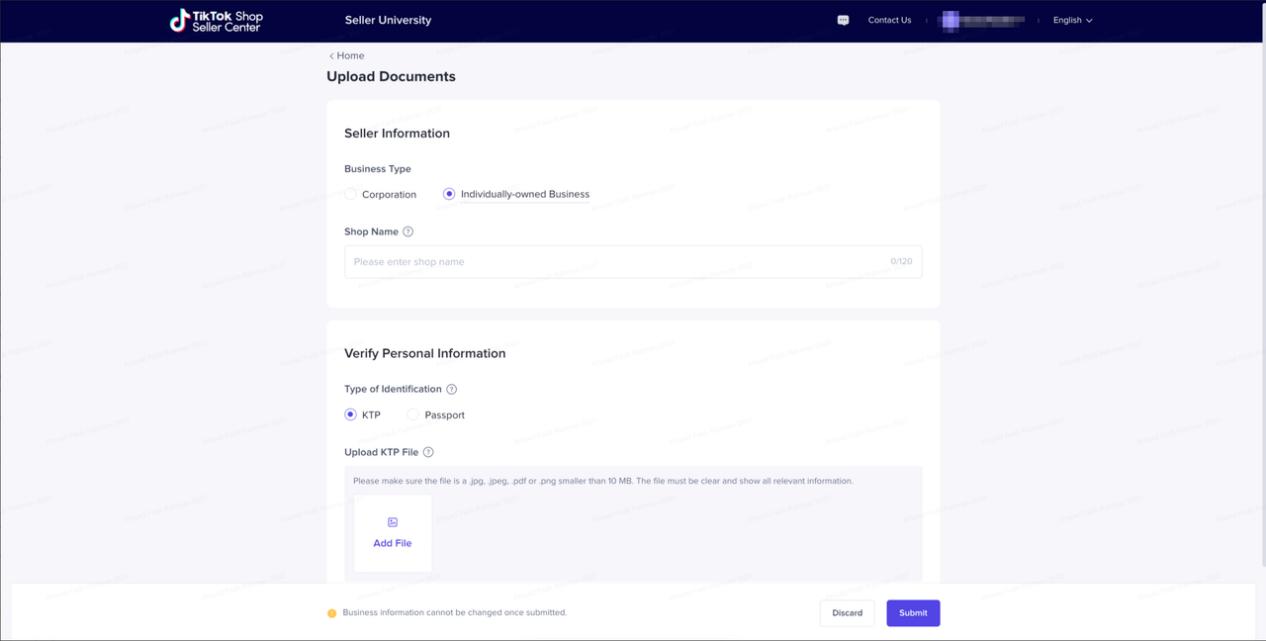Click the Add File upload box
This screenshot has height=641, width=1266.
(392, 533)
